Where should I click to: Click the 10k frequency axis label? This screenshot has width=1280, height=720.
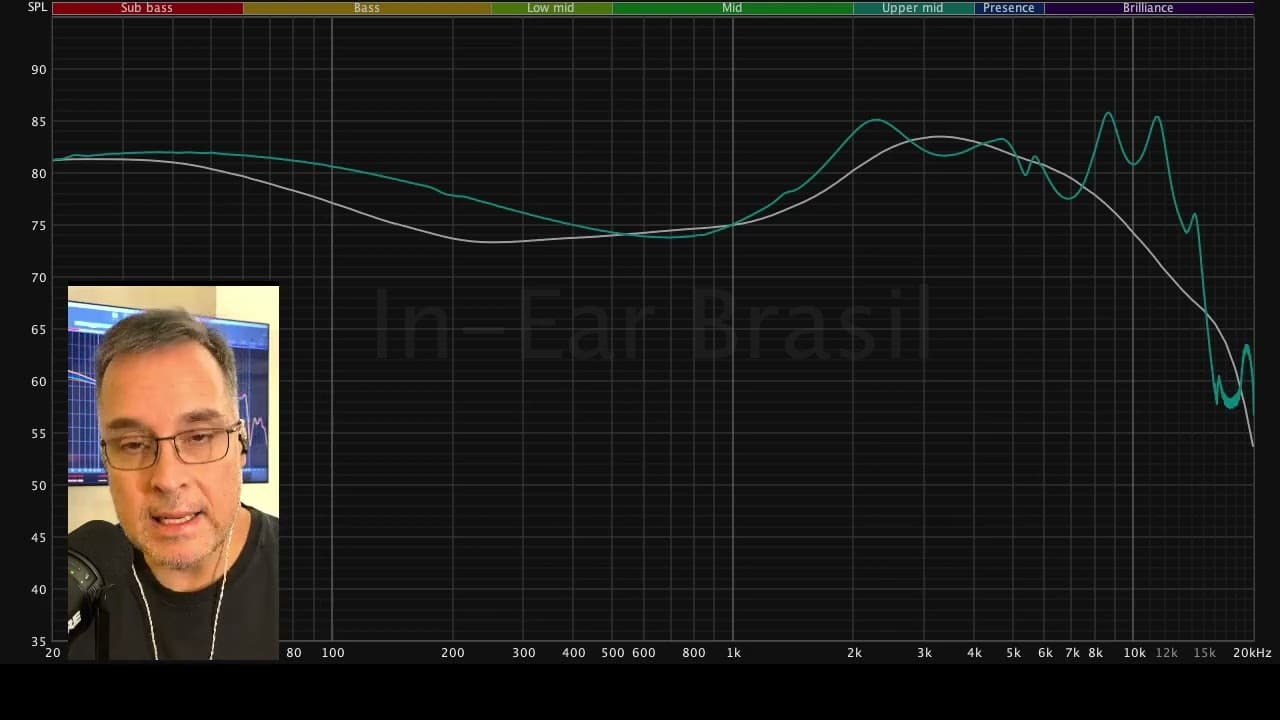(1134, 653)
